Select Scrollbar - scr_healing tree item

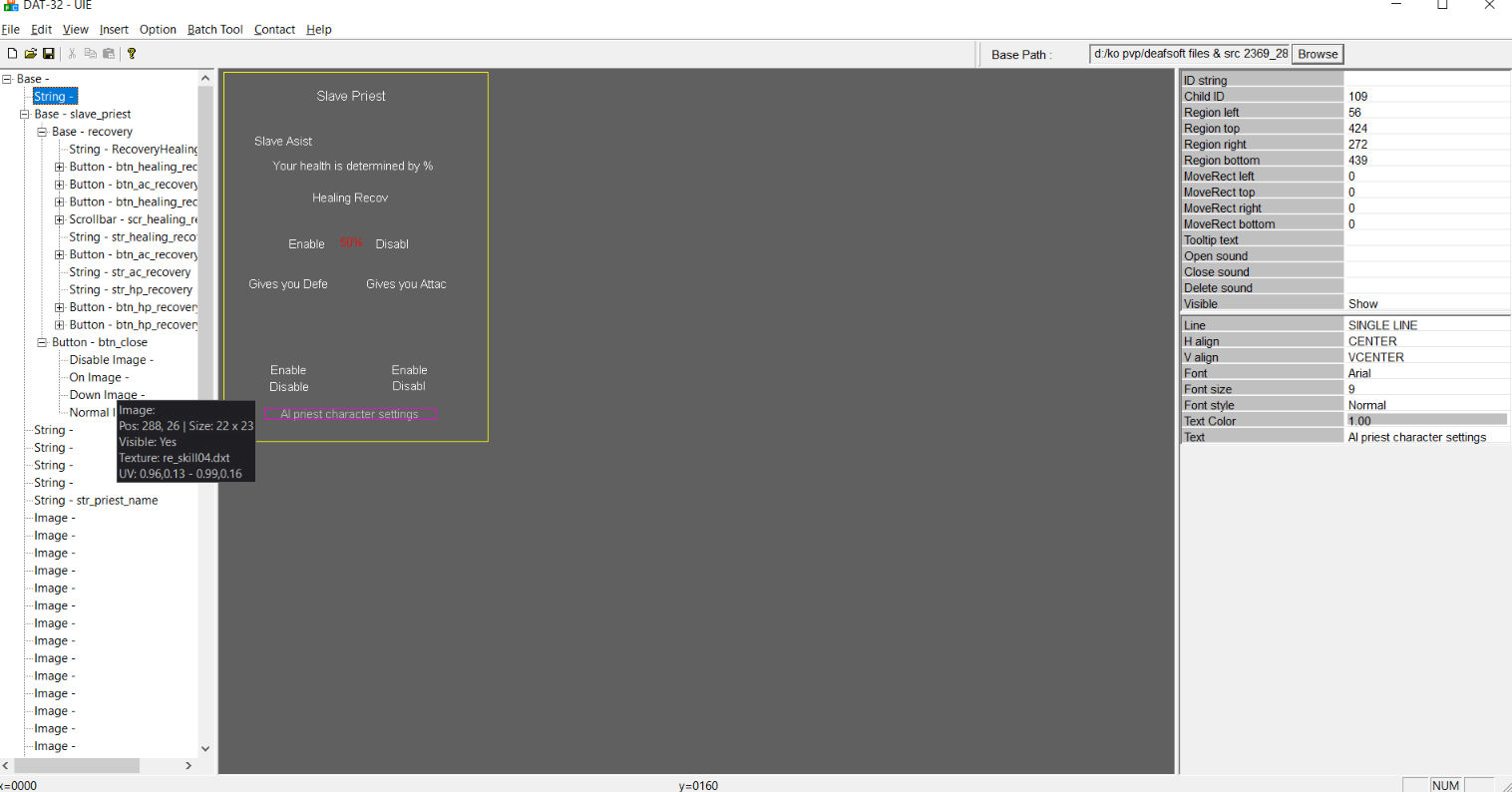point(133,219)
